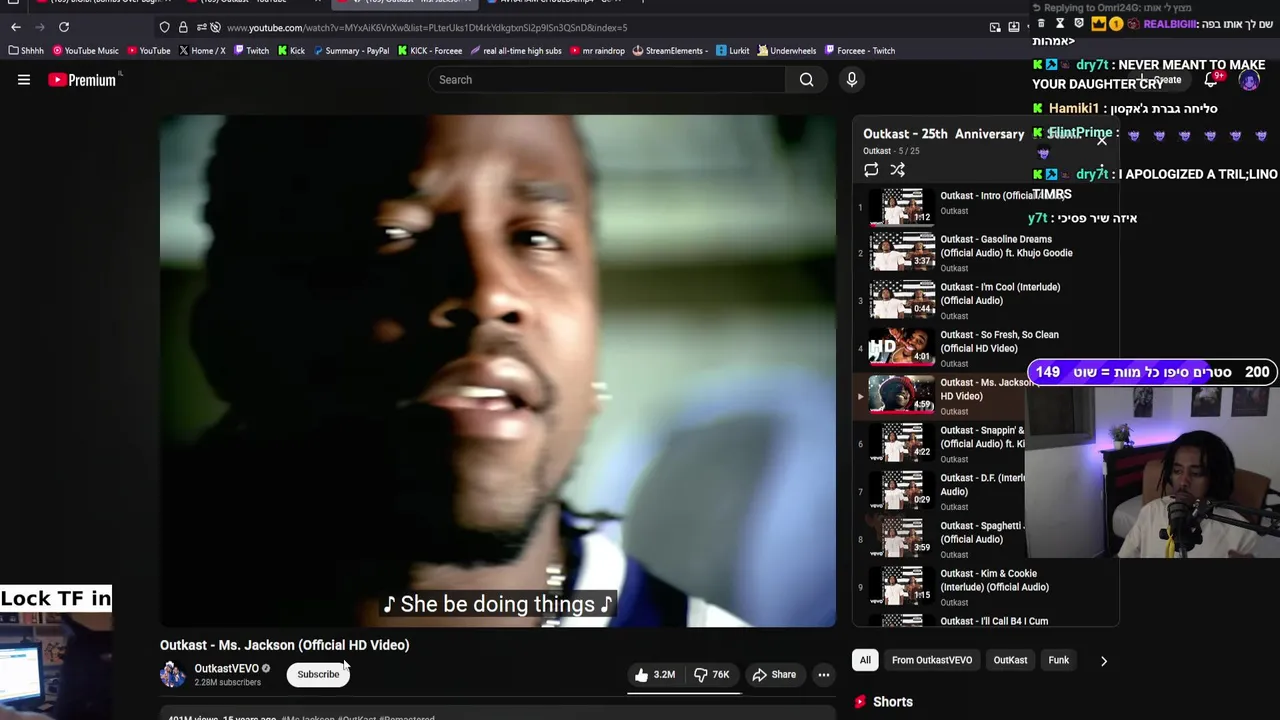
Task: Open the Twitch bookmark
Action: tap(251, 51)
